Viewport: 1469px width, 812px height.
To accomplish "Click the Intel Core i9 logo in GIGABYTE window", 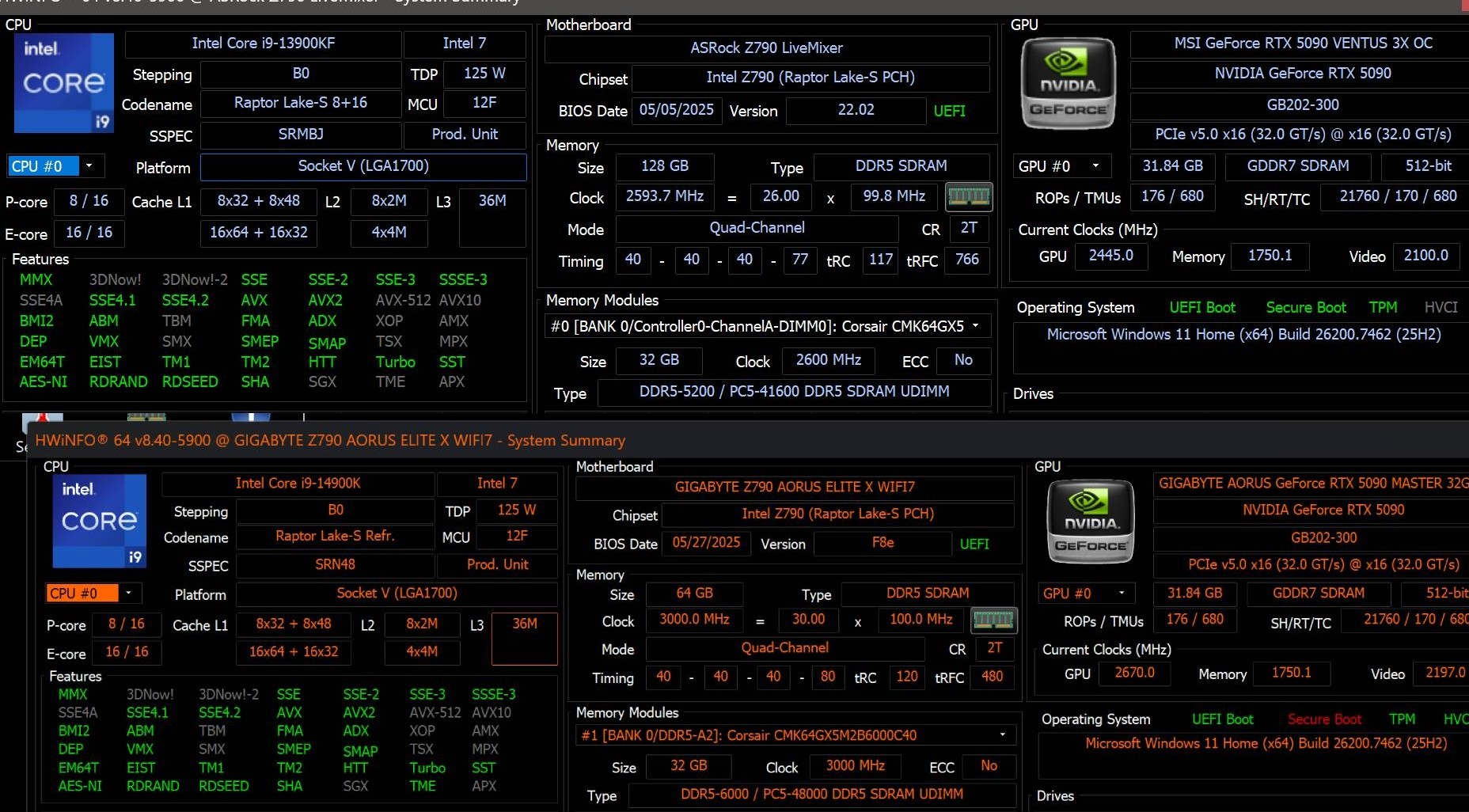I will coord(100,521).
